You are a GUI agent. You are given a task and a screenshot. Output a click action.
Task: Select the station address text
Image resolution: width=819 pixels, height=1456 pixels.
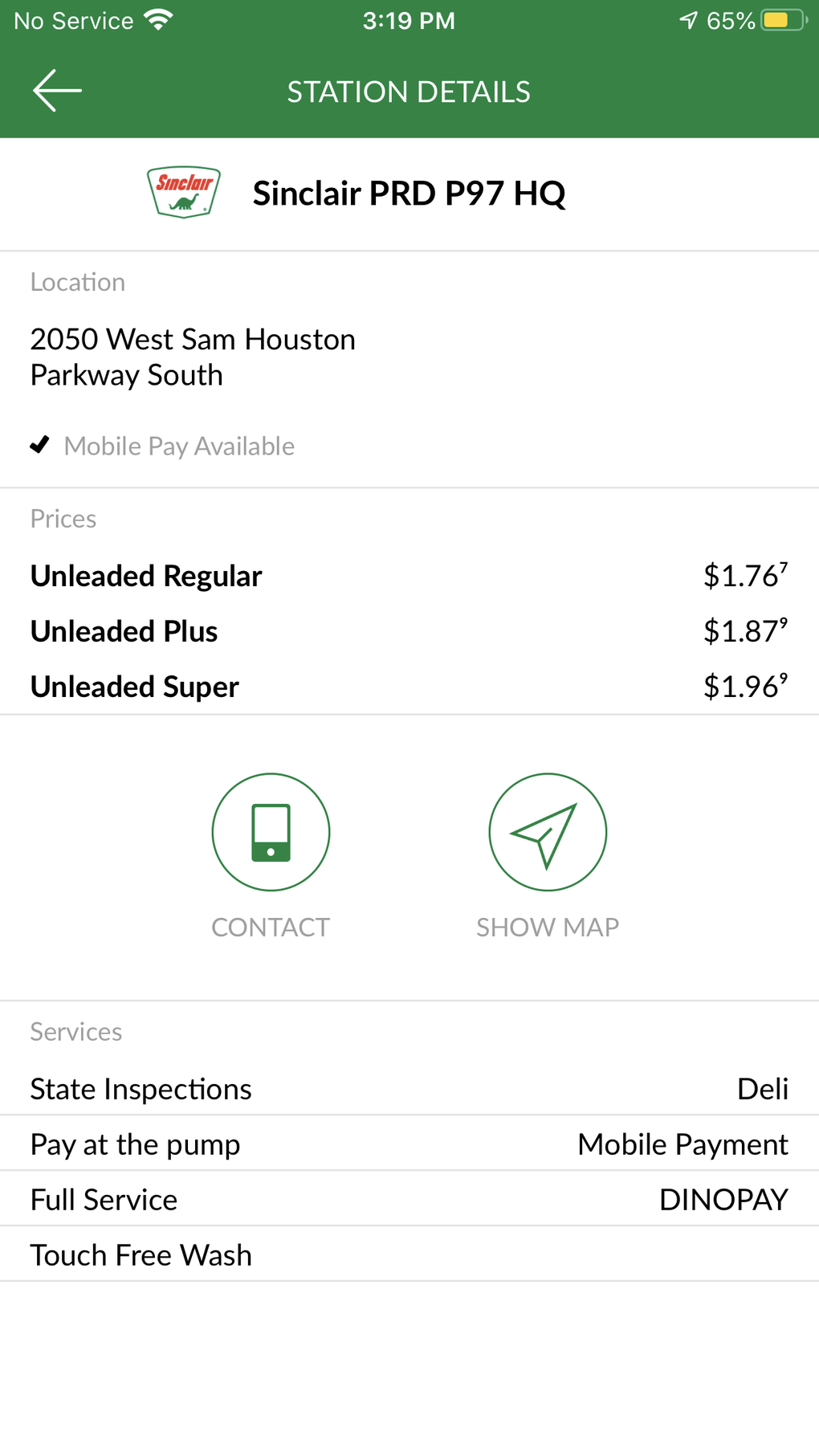193,357
